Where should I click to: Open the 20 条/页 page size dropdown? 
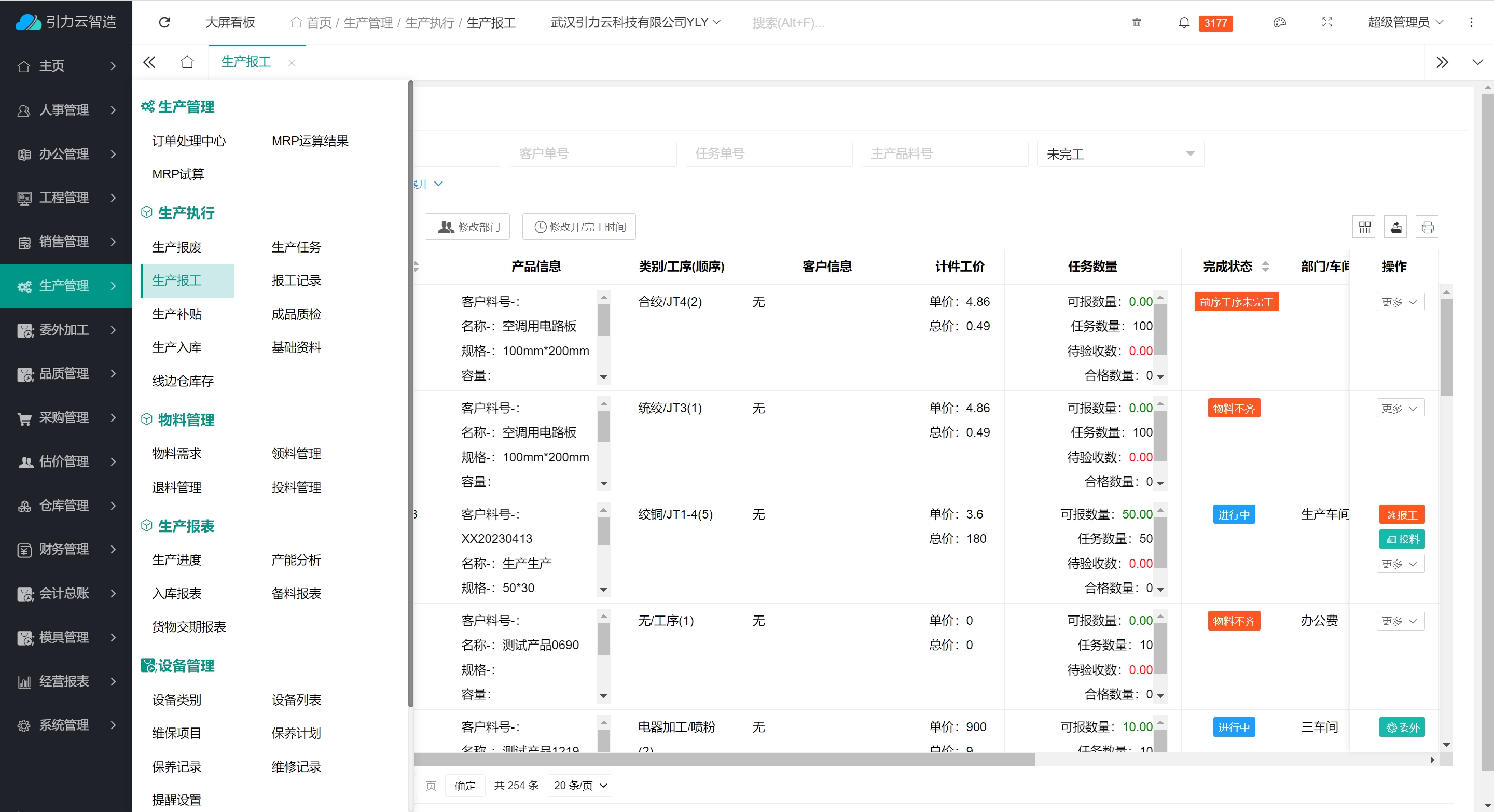pos(580,786)
